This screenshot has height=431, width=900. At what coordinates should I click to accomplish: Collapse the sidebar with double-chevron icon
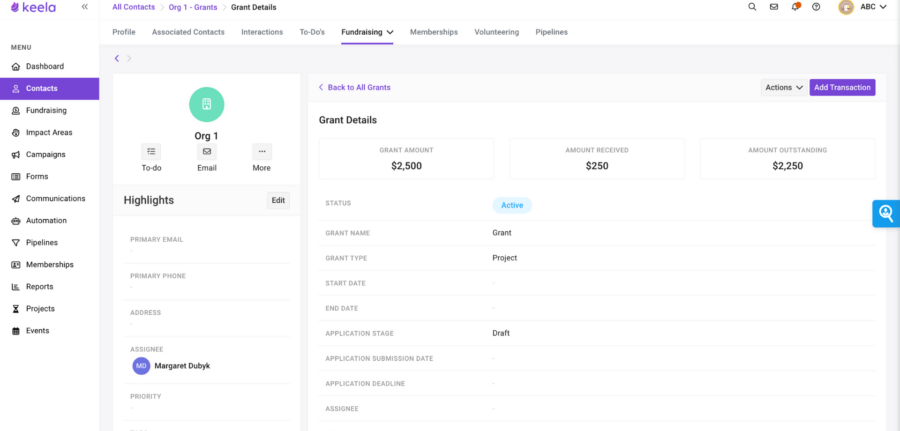tap(85, 7)
